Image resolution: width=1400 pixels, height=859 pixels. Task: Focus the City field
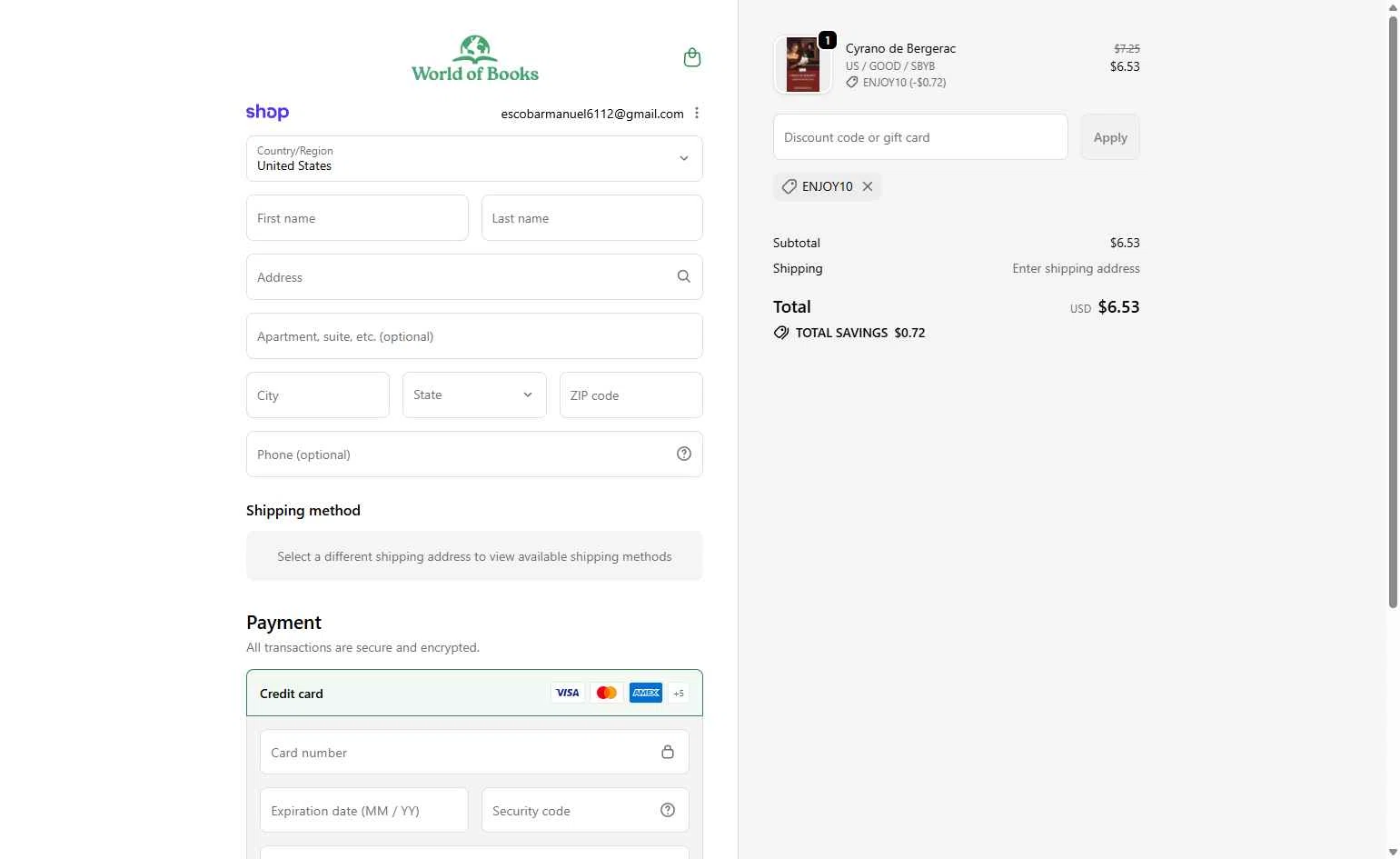point(318,395)
